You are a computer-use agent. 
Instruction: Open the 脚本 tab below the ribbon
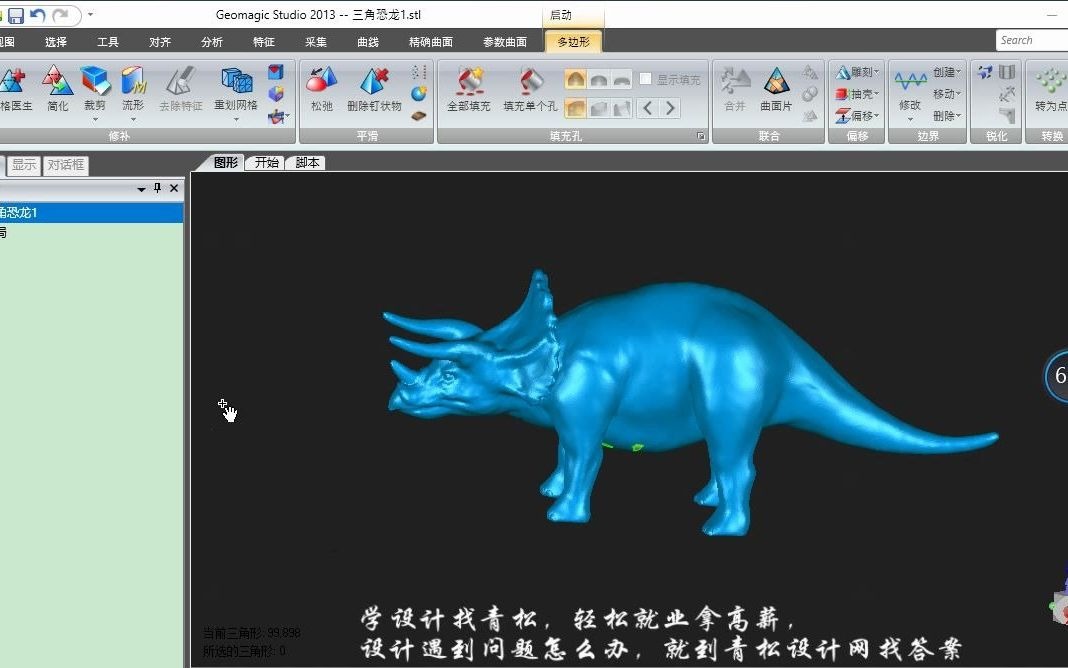click(x=306, y=162)
